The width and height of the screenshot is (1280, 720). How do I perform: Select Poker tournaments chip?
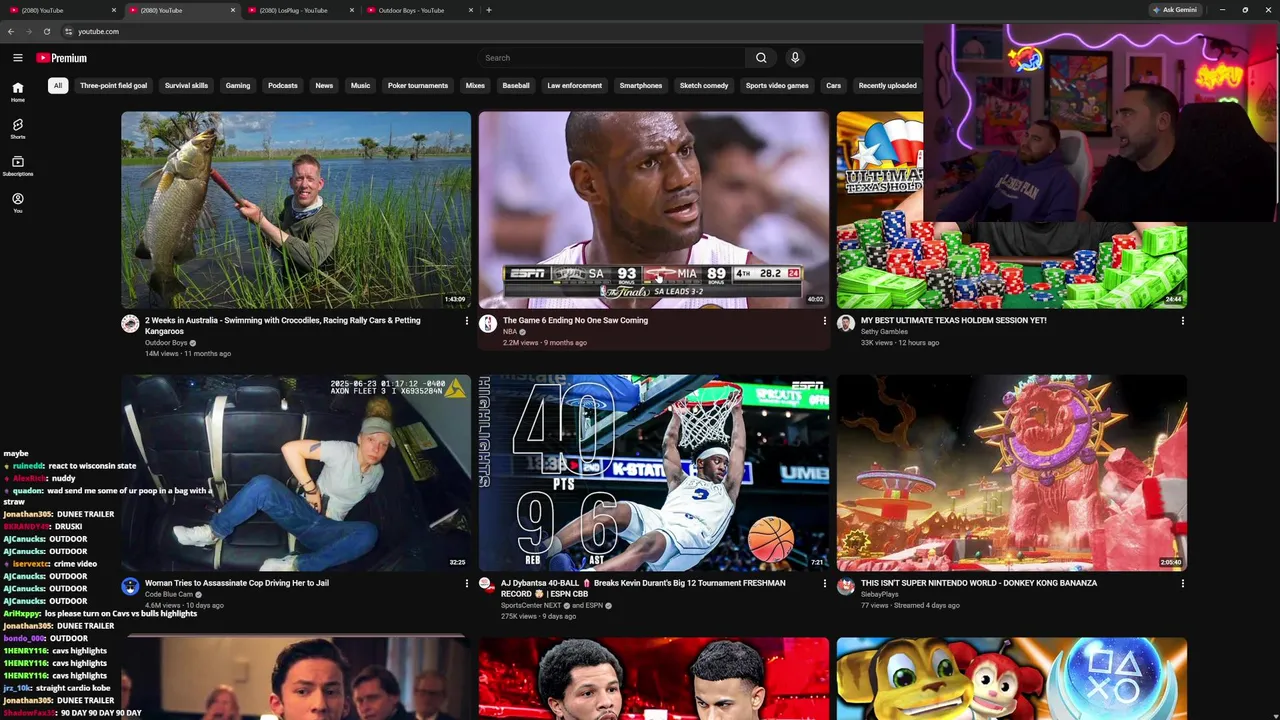[x=418, y=86]
